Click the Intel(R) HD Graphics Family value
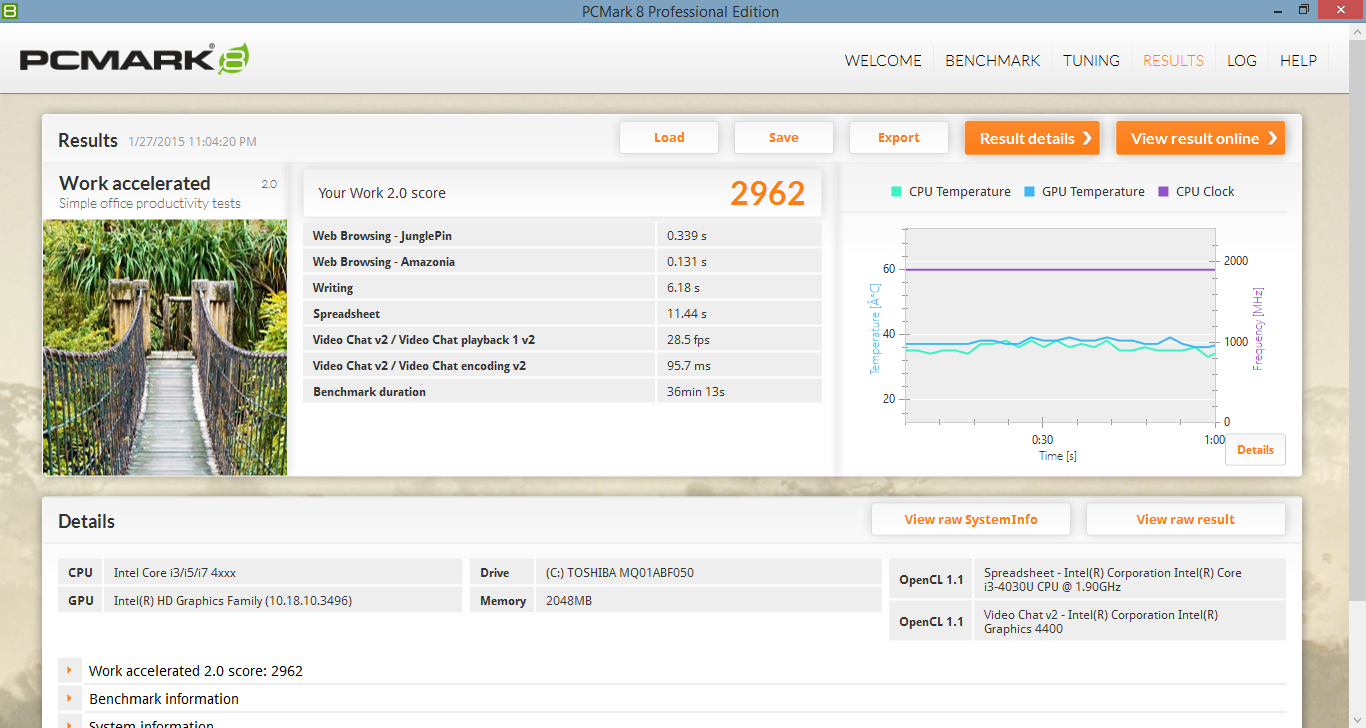 click(x=233, y=601)
